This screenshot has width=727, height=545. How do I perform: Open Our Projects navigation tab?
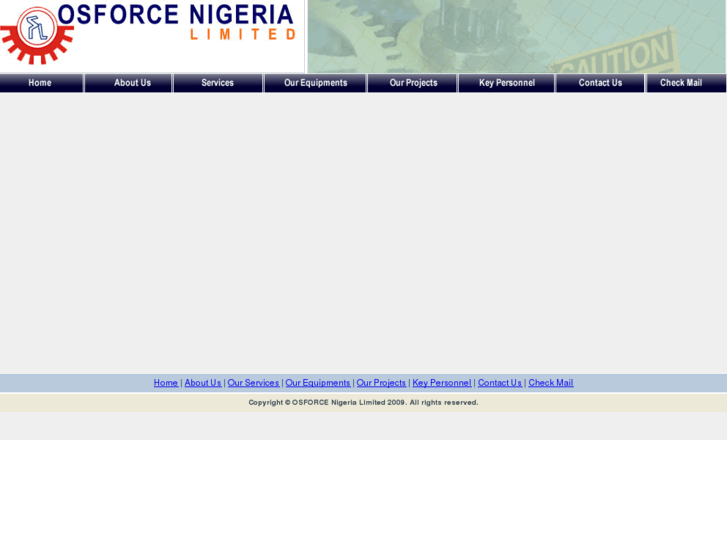click(413, 83)
